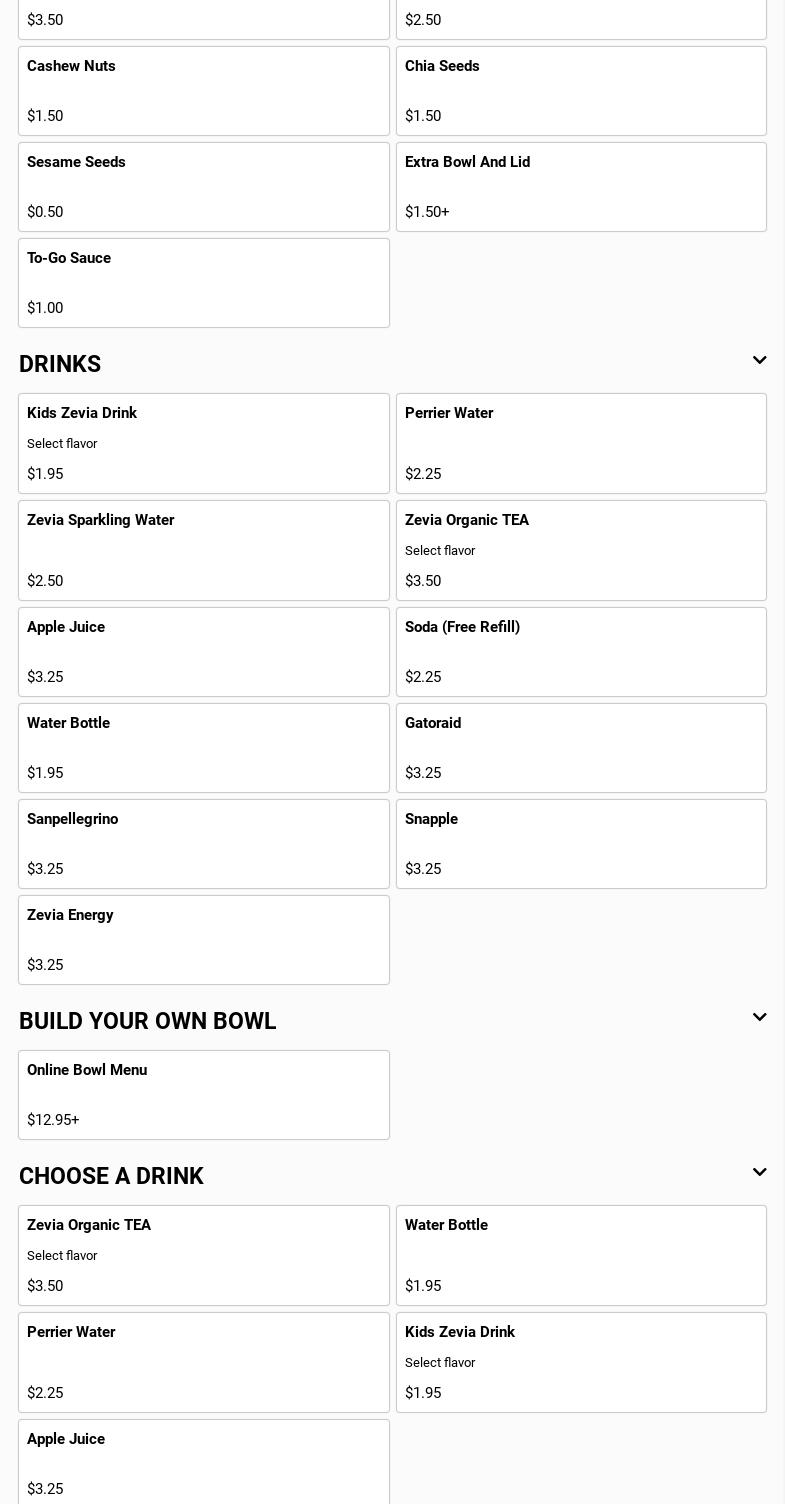The width and height of the screenshot is (785, 1504).
Task: Choose the Sanpellegrino drink
Action: (x=203, y=844)
